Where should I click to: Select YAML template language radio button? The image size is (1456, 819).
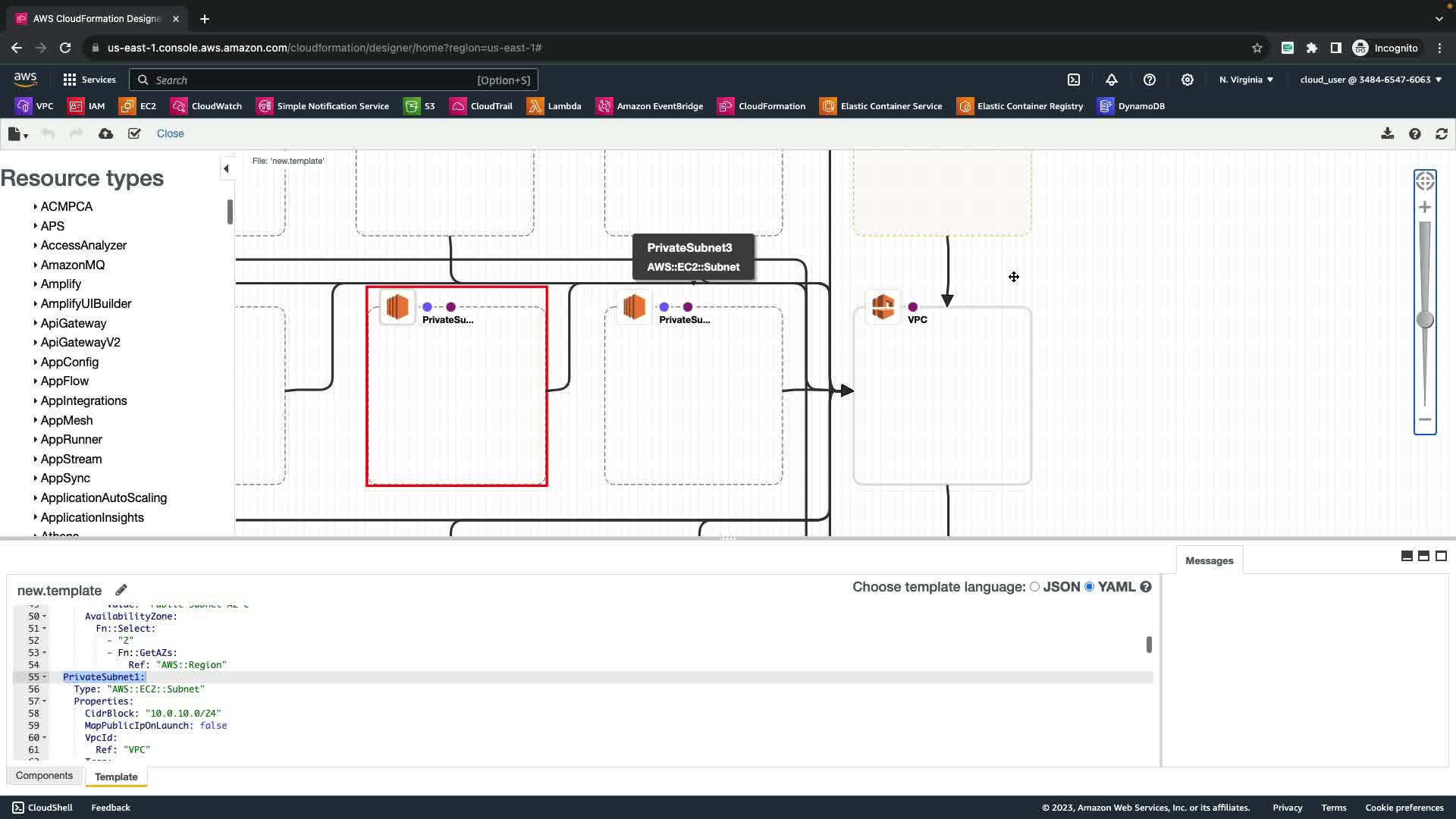[x=1090, y=587]
